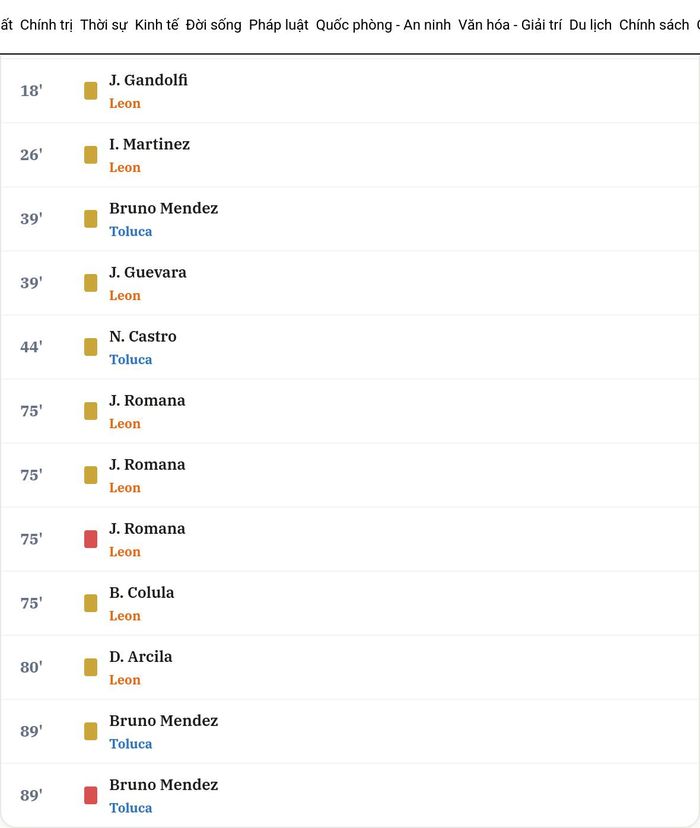Image resolution: width=700 pixels, height=828 pixels.
Task: Open the Kinh tế section
Action: coord(157,25)
